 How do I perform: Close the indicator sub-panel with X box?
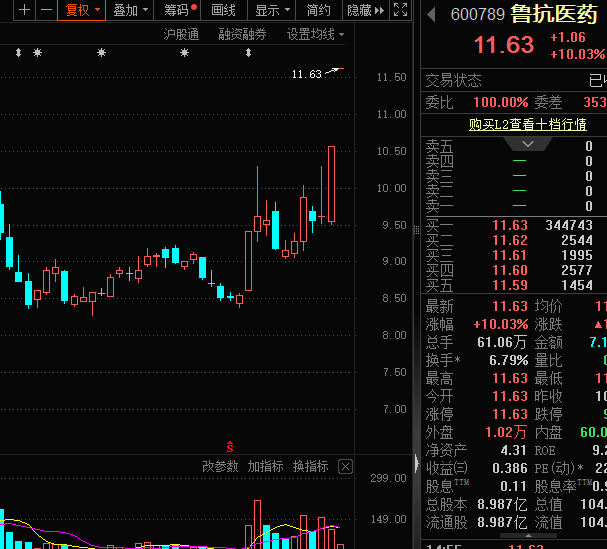click(345, 466)
